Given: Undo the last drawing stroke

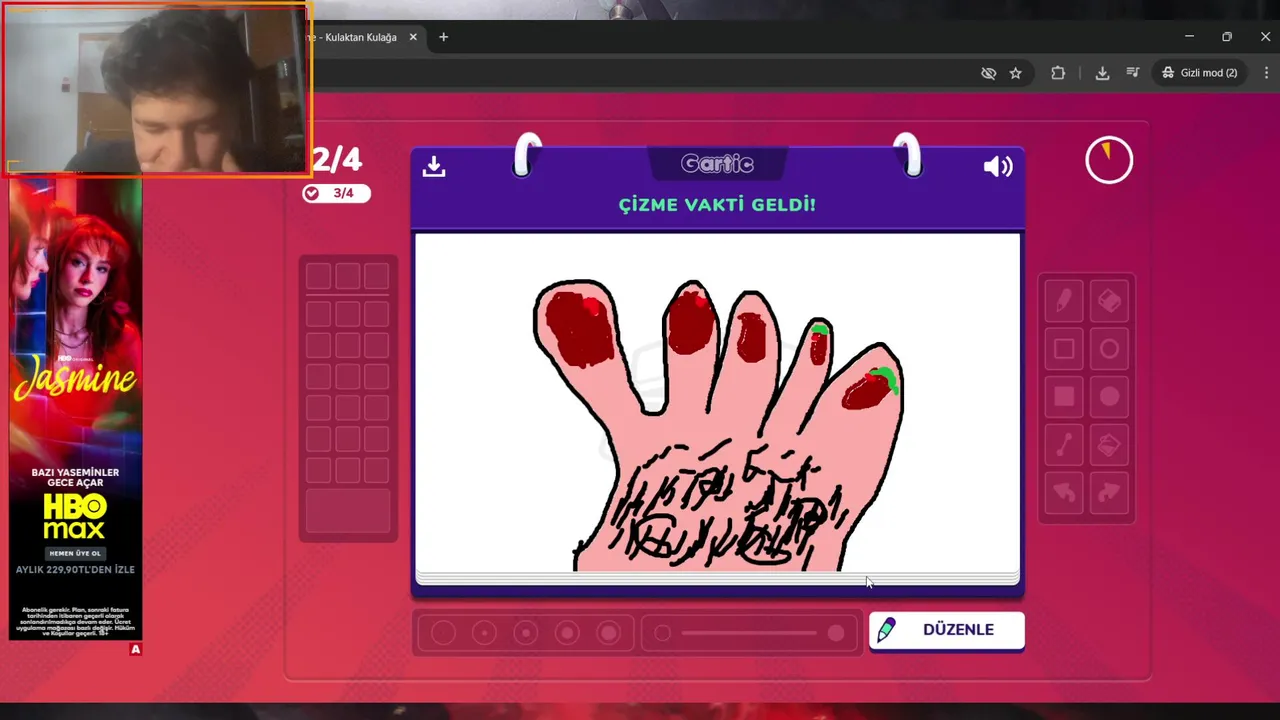Looking at the screenshot, I should [x=1064, y=493].
